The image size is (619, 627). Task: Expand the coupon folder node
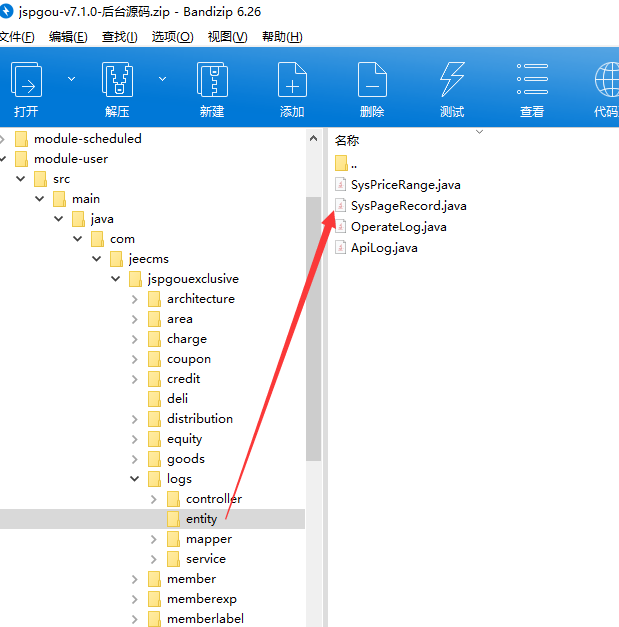click(x=135, y=359)
